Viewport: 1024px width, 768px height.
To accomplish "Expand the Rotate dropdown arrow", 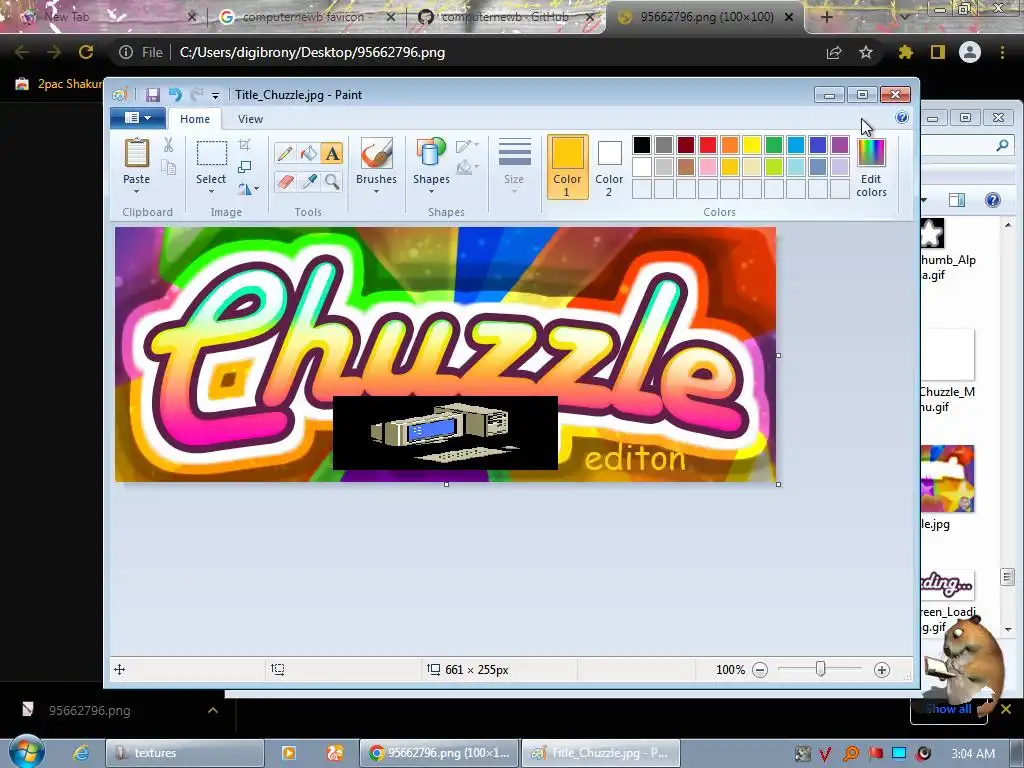I will [256, 189].
